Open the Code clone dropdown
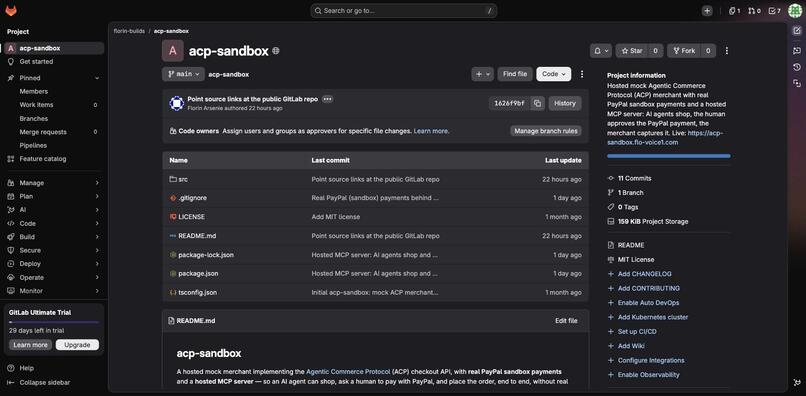 tap(554, 74)
